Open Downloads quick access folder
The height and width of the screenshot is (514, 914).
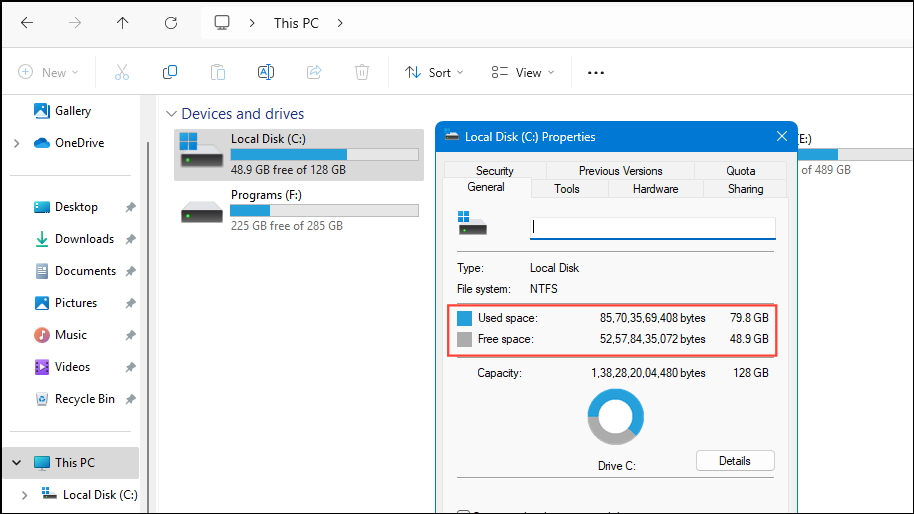coord(84,239)
